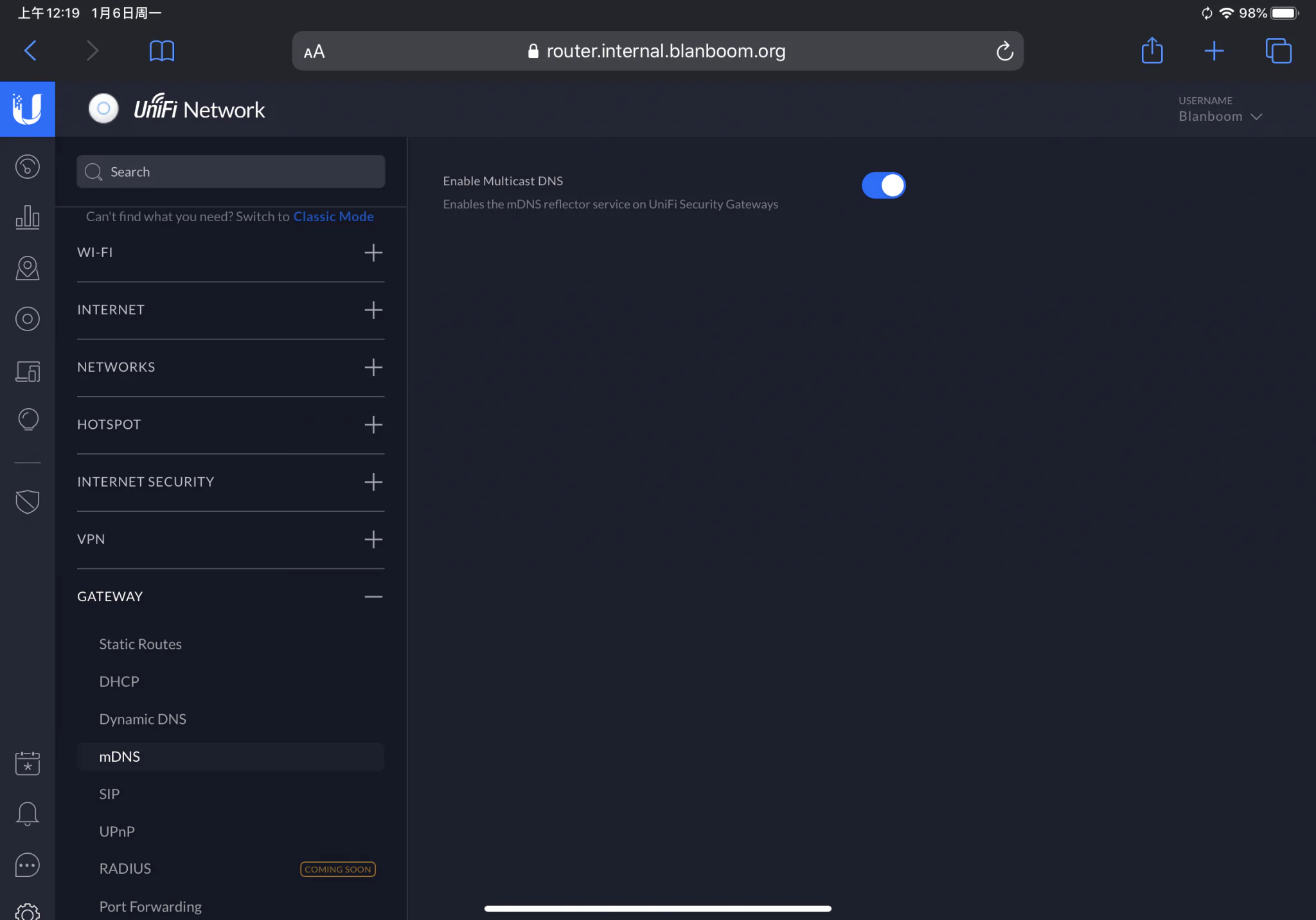This screenshot has width=1316, height=920.
Task: Open the Map pin icon in the sidebar
Action: click(x=27, y=268)
